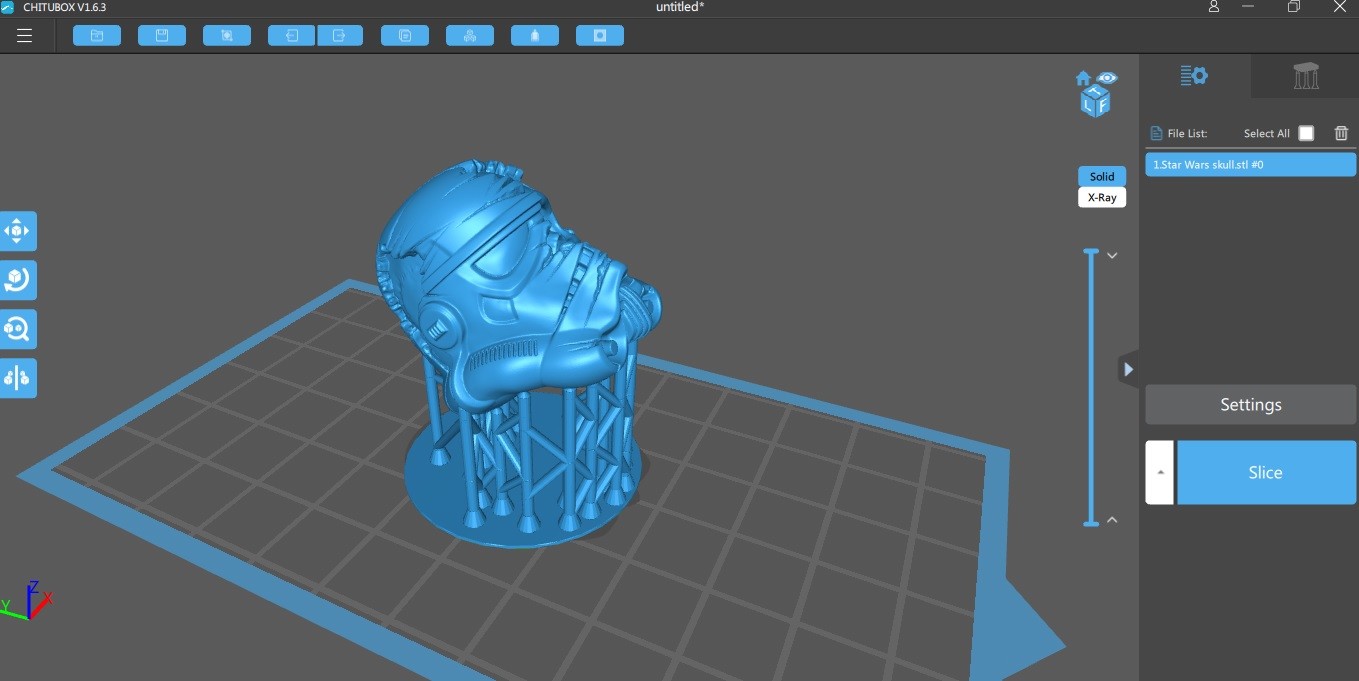Click the Redo right-arrow toolbar icon
Image resolution: width=1359 pixels, height=681 pixels.
point(340,36)
